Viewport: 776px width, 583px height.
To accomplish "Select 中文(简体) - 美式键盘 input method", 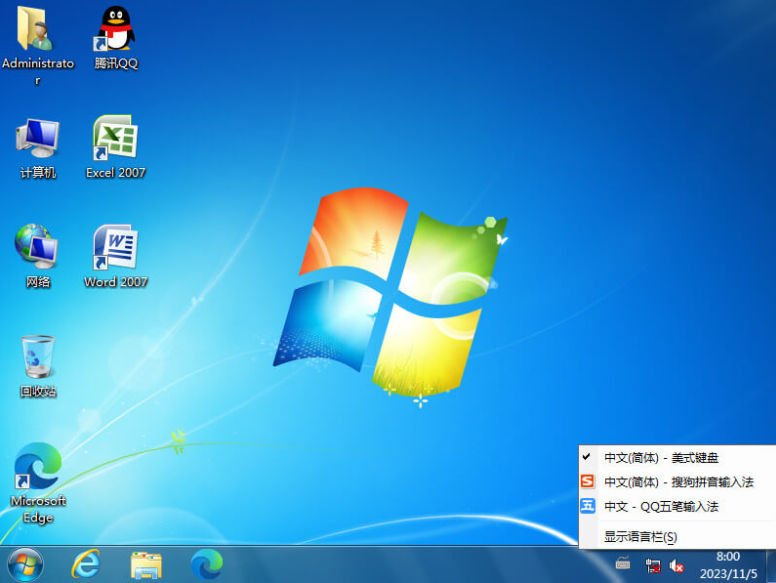I will [677, 458].
